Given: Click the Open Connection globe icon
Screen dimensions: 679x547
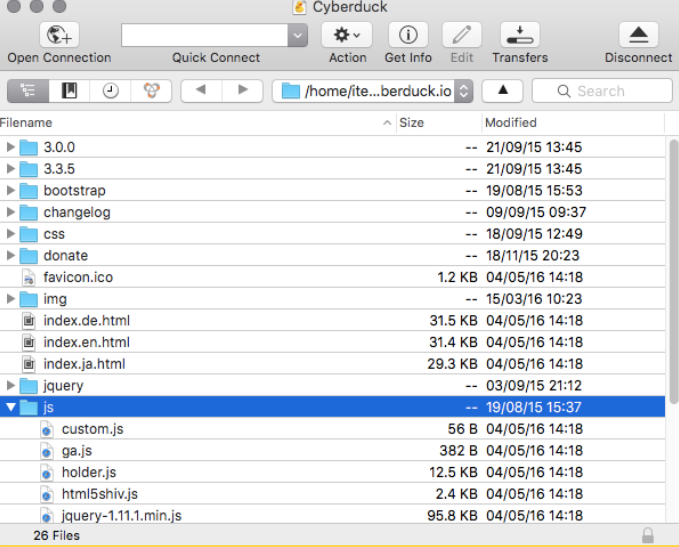Looking at the screenshot, I should click(x=59, y=35).
